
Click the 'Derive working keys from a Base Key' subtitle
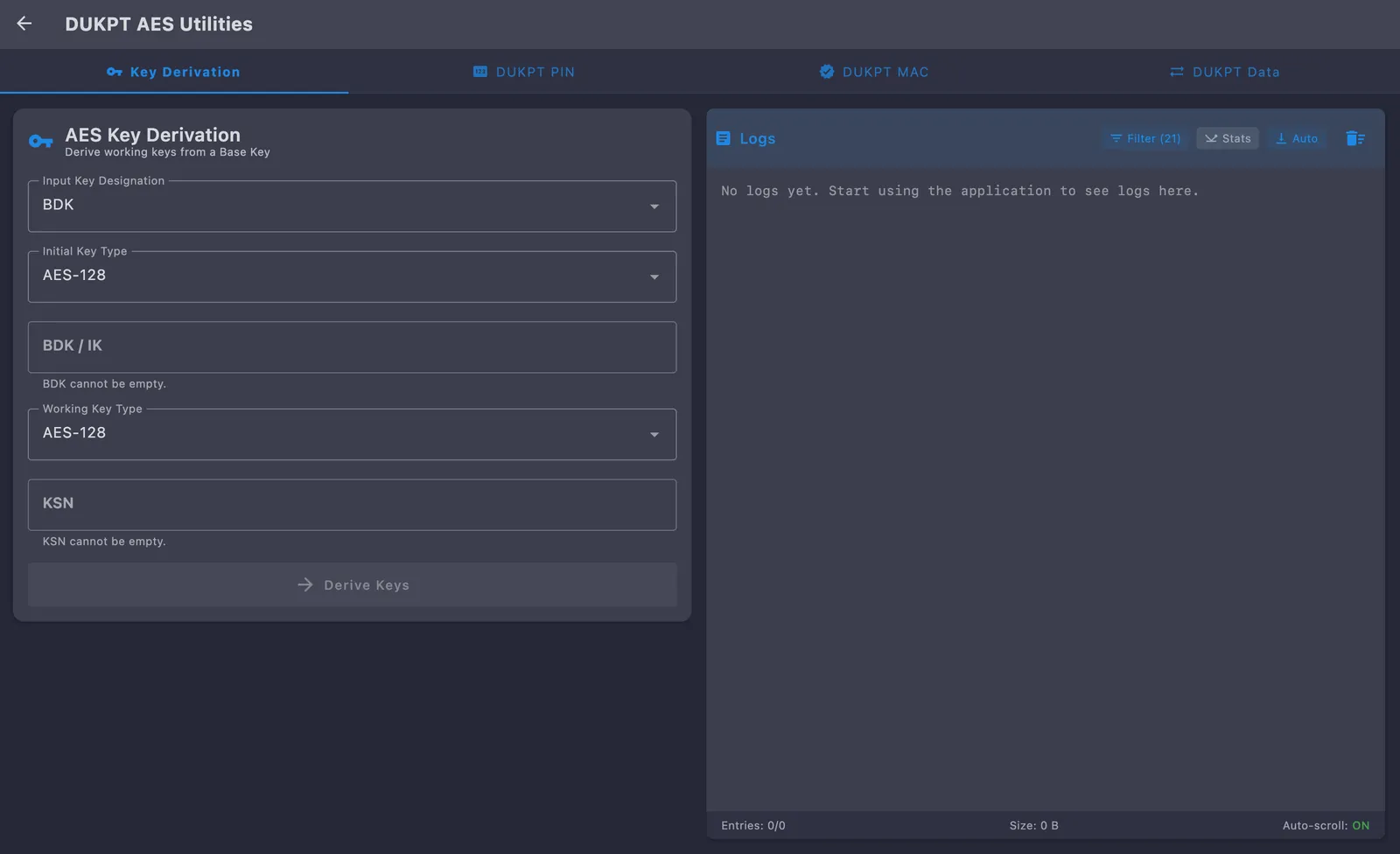tap(167, 152)
